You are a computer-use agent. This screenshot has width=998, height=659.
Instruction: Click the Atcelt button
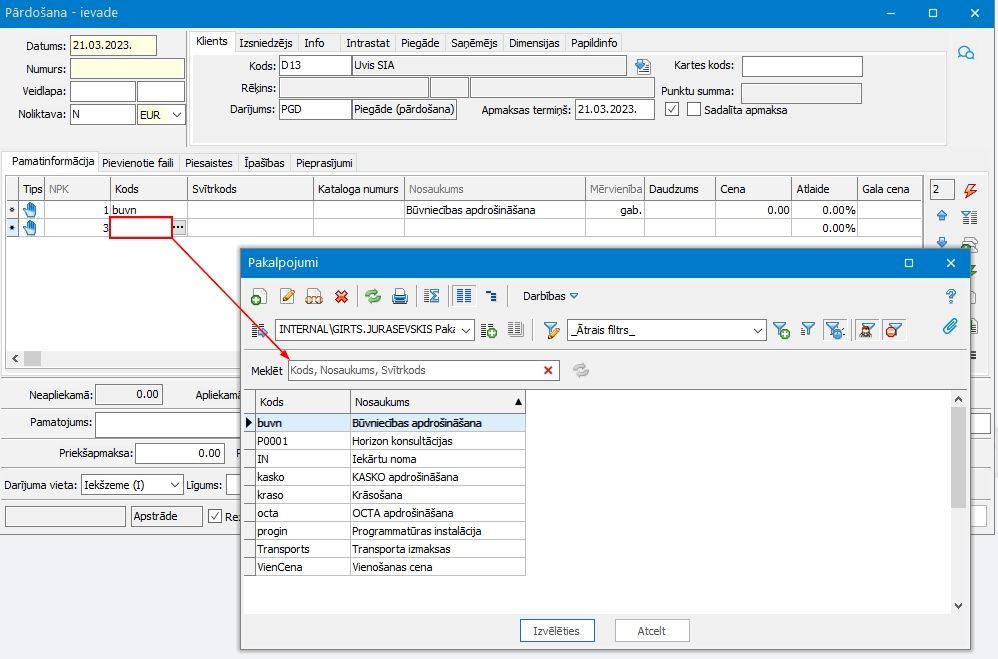click(652, 631)
